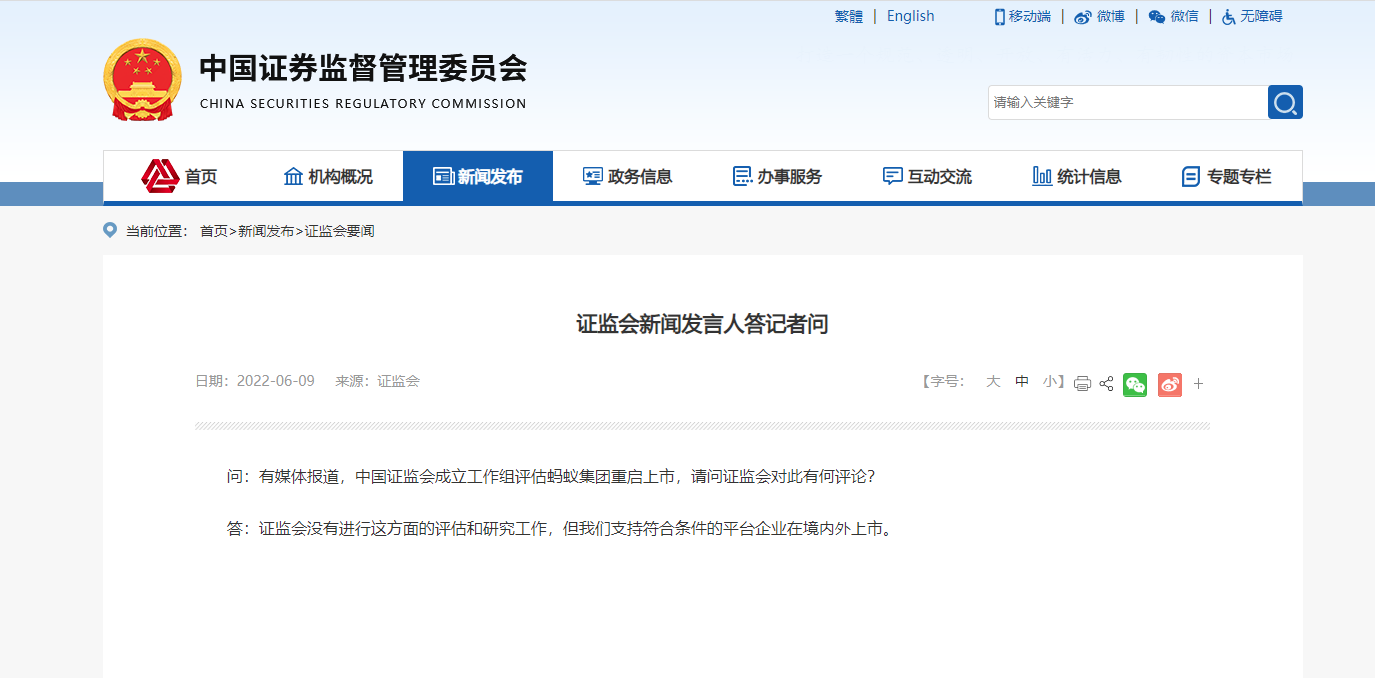Share article via green WeChat icon
1375x678 pixels.
(x=1135, y=384)
